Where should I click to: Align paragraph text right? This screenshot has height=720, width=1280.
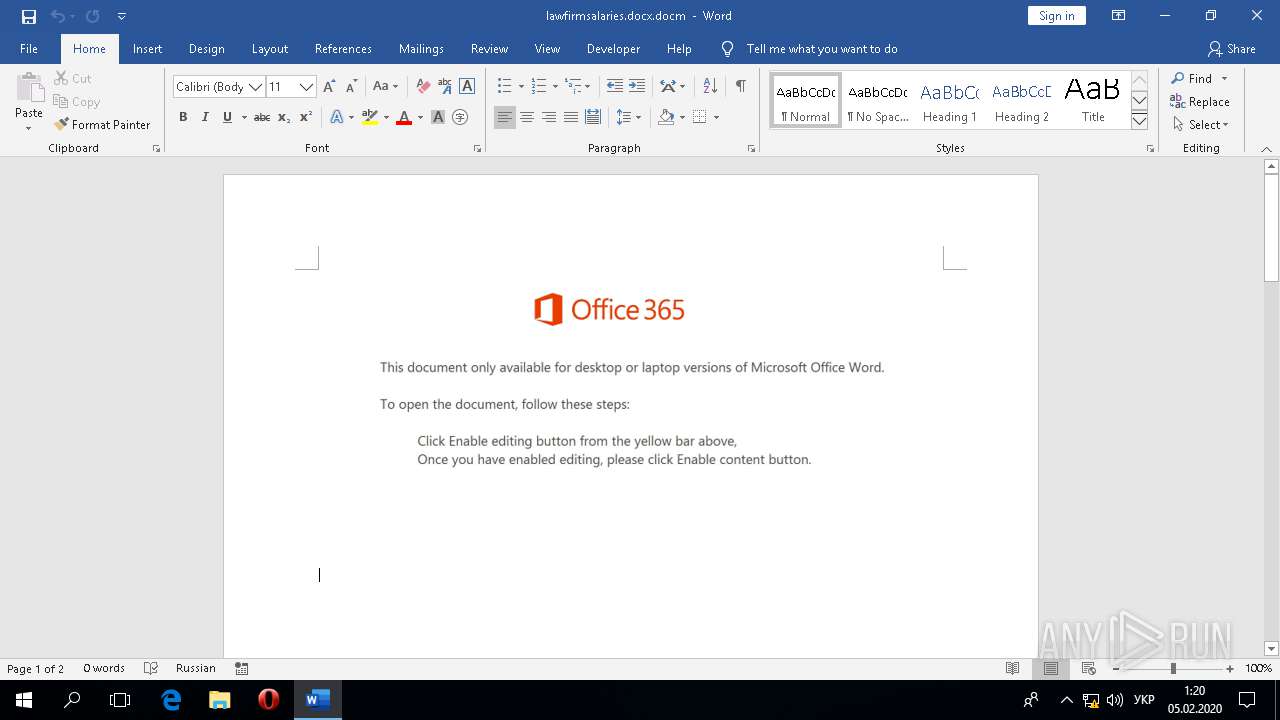tap(549, 117)
